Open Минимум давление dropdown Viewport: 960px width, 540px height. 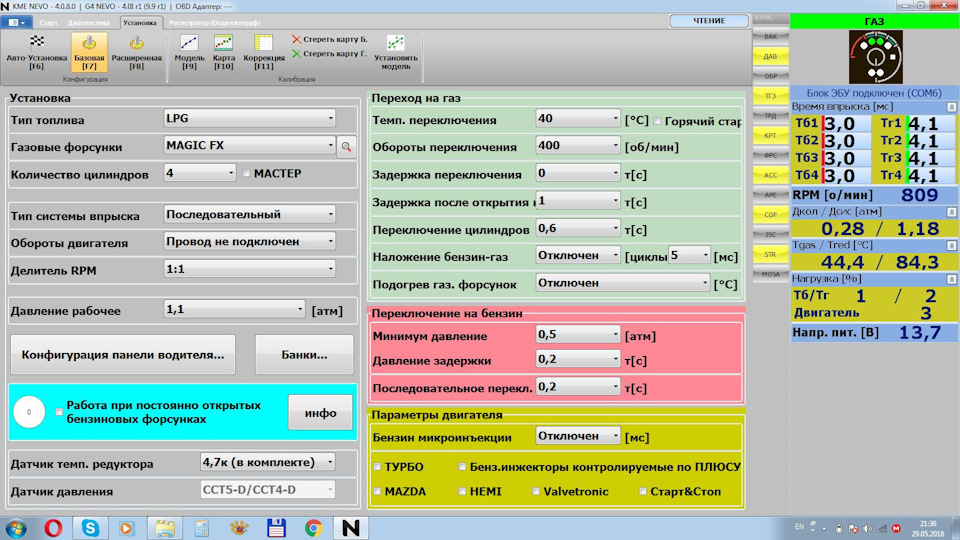pos(578,334)
